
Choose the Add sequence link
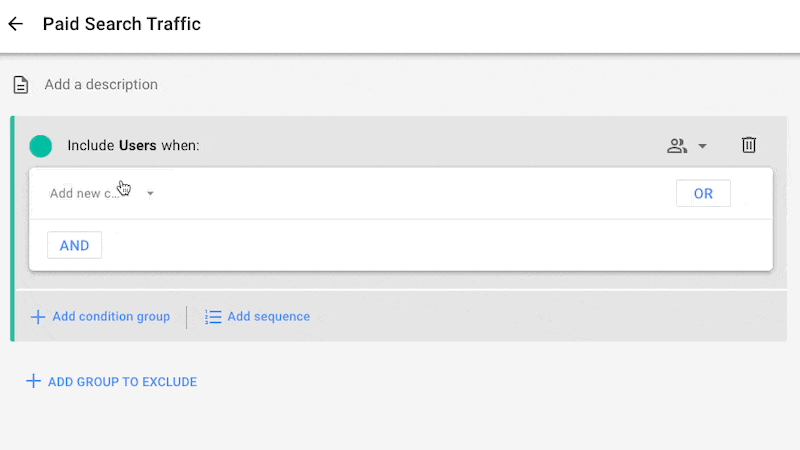(x=268, y=317)
